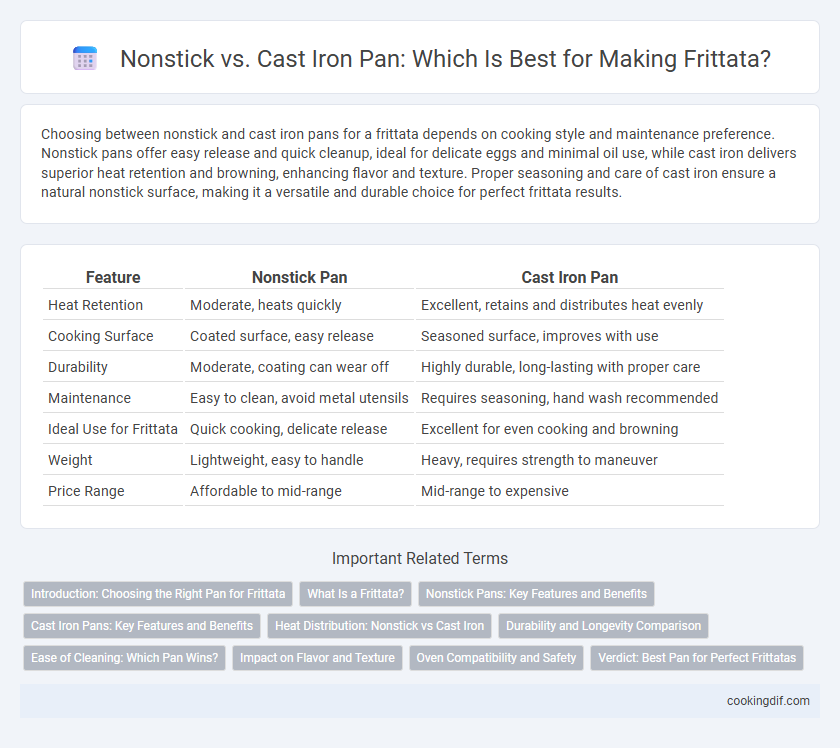This screenshot has height=748, width=840.
Task: Select 'Impact on Flavor and Texture' tag
Action: tap(317, 658)
